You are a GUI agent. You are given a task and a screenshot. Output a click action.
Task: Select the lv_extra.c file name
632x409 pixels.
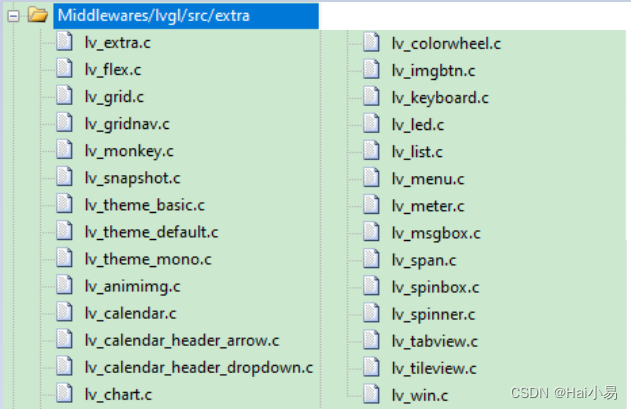click(x=117, y=43)
